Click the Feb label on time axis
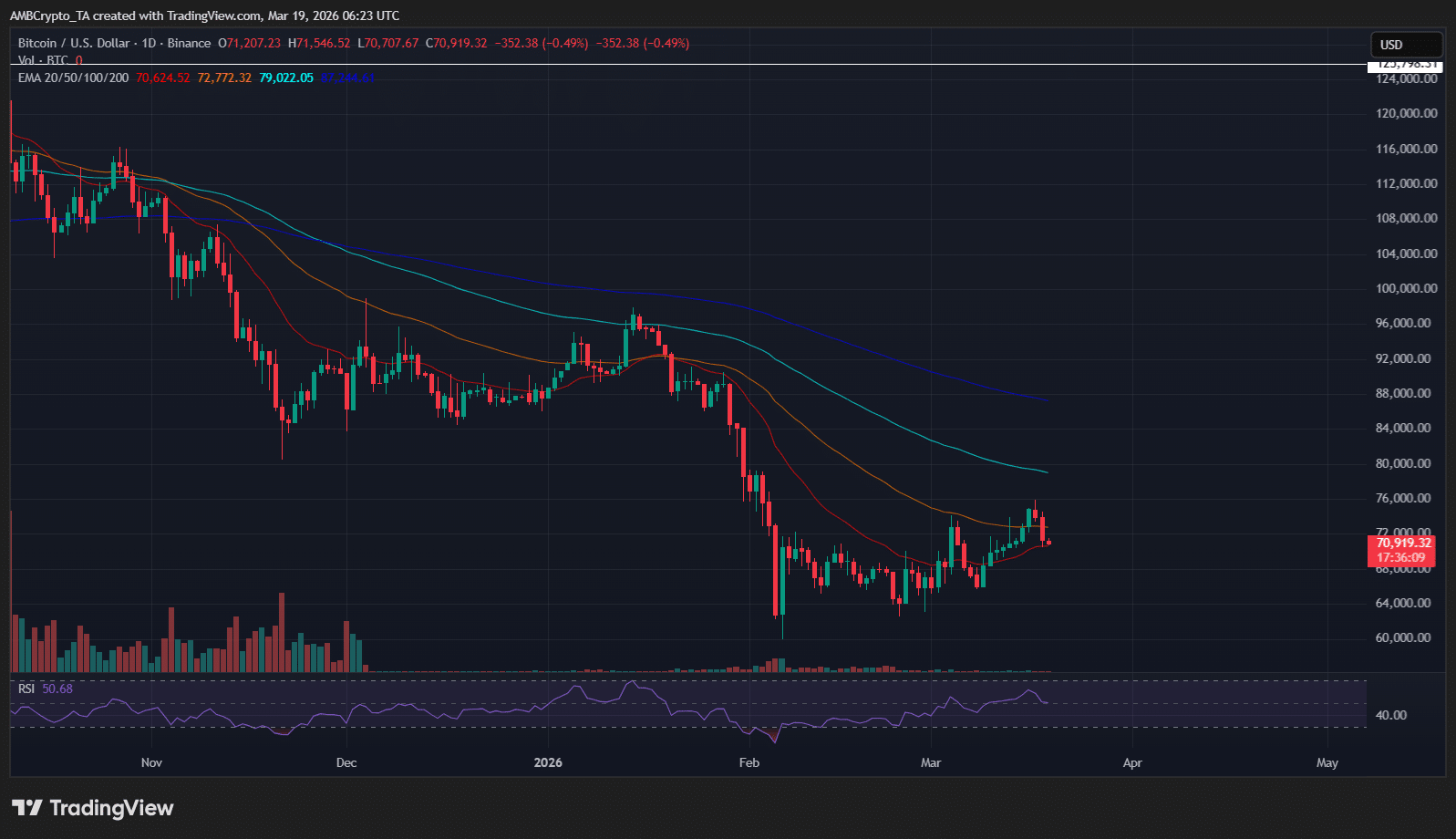1456x839 pixels. (749, 762)
